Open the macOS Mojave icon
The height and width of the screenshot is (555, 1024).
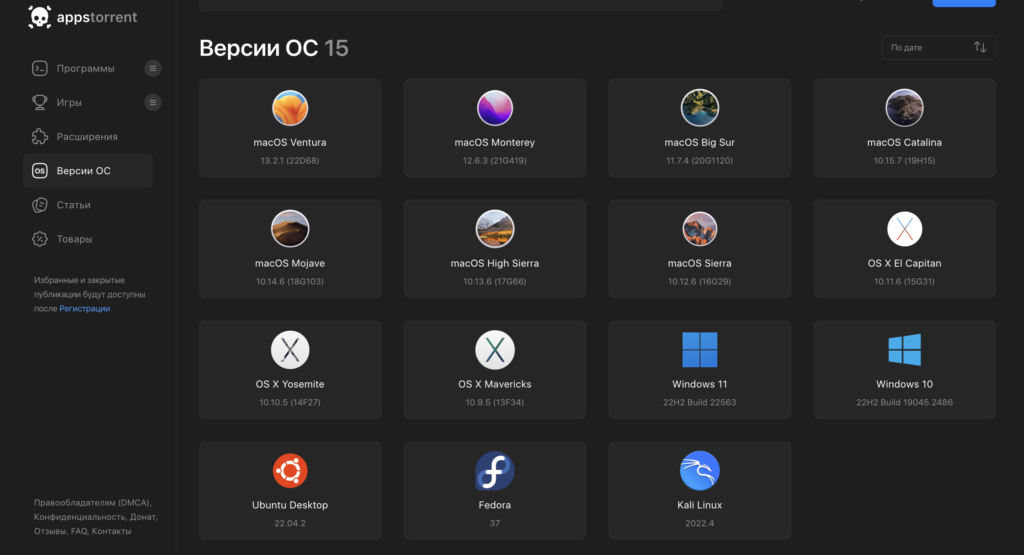point(290,229)
